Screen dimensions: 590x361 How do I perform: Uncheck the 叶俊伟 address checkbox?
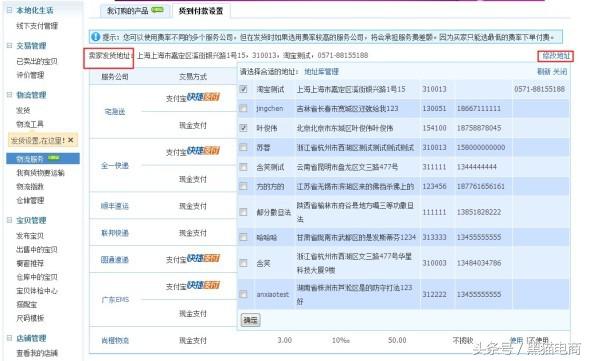[x=244, y=128]
